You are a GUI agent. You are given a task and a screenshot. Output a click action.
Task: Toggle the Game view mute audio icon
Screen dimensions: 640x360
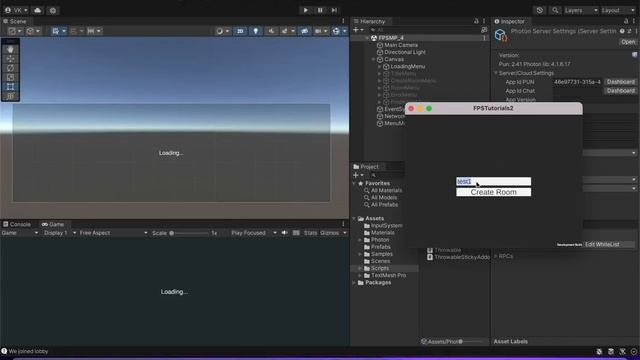(x=284, y=233)
